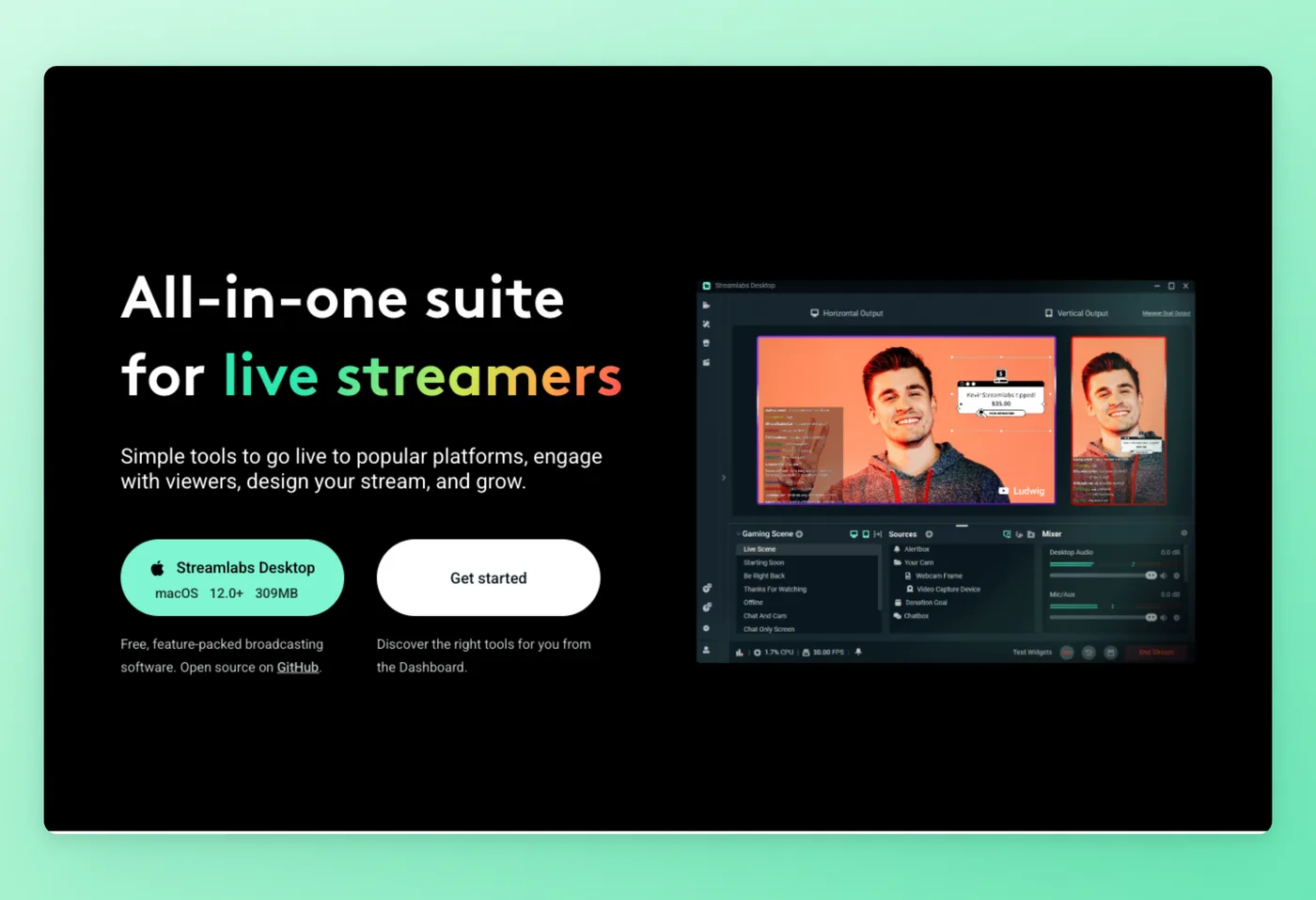Open Mic/Aux settings gear

pos(1176,618)
